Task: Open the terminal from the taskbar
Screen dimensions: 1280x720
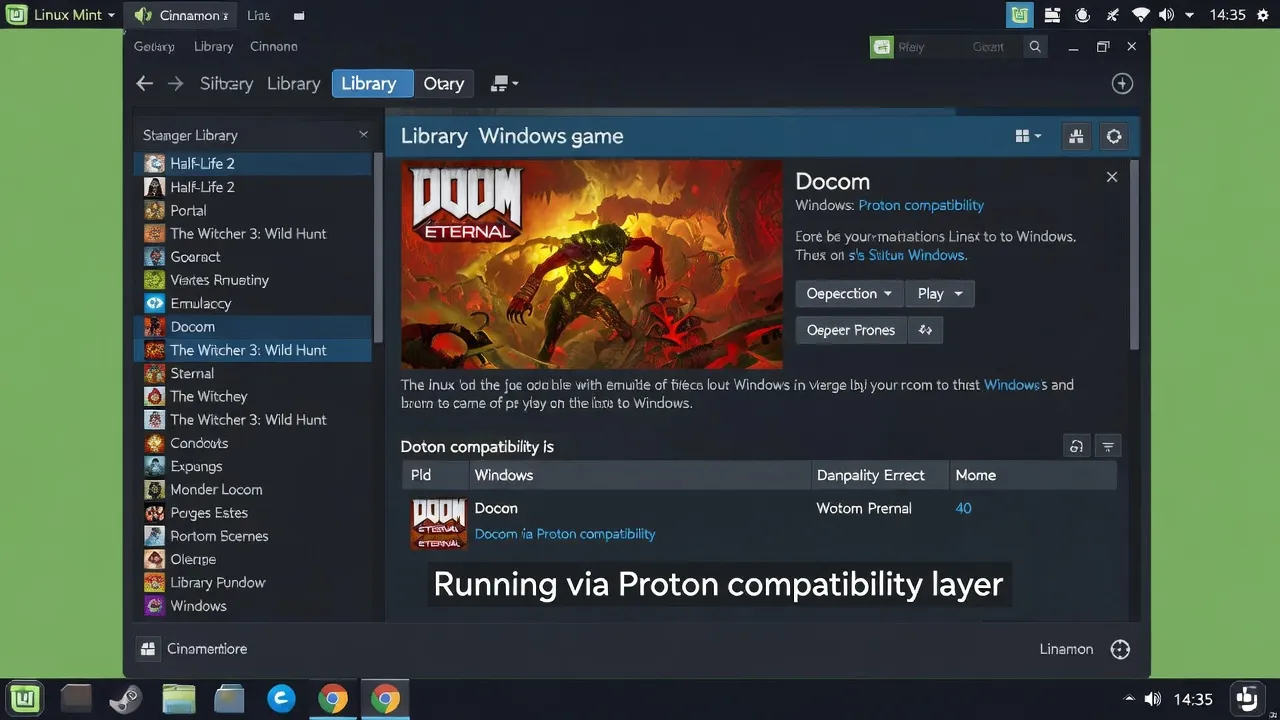Action: [76, 698]
